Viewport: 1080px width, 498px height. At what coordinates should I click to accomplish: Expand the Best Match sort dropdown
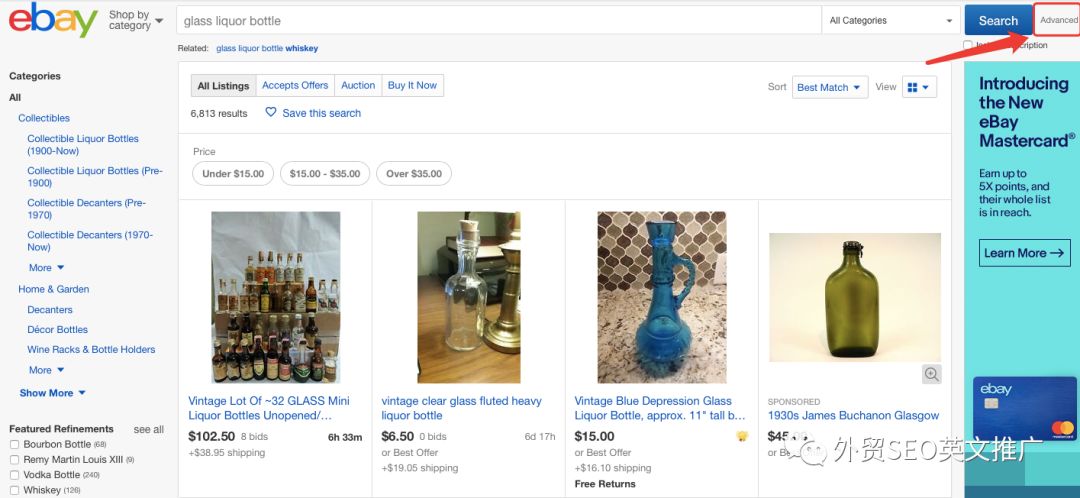tap(829, 88)
